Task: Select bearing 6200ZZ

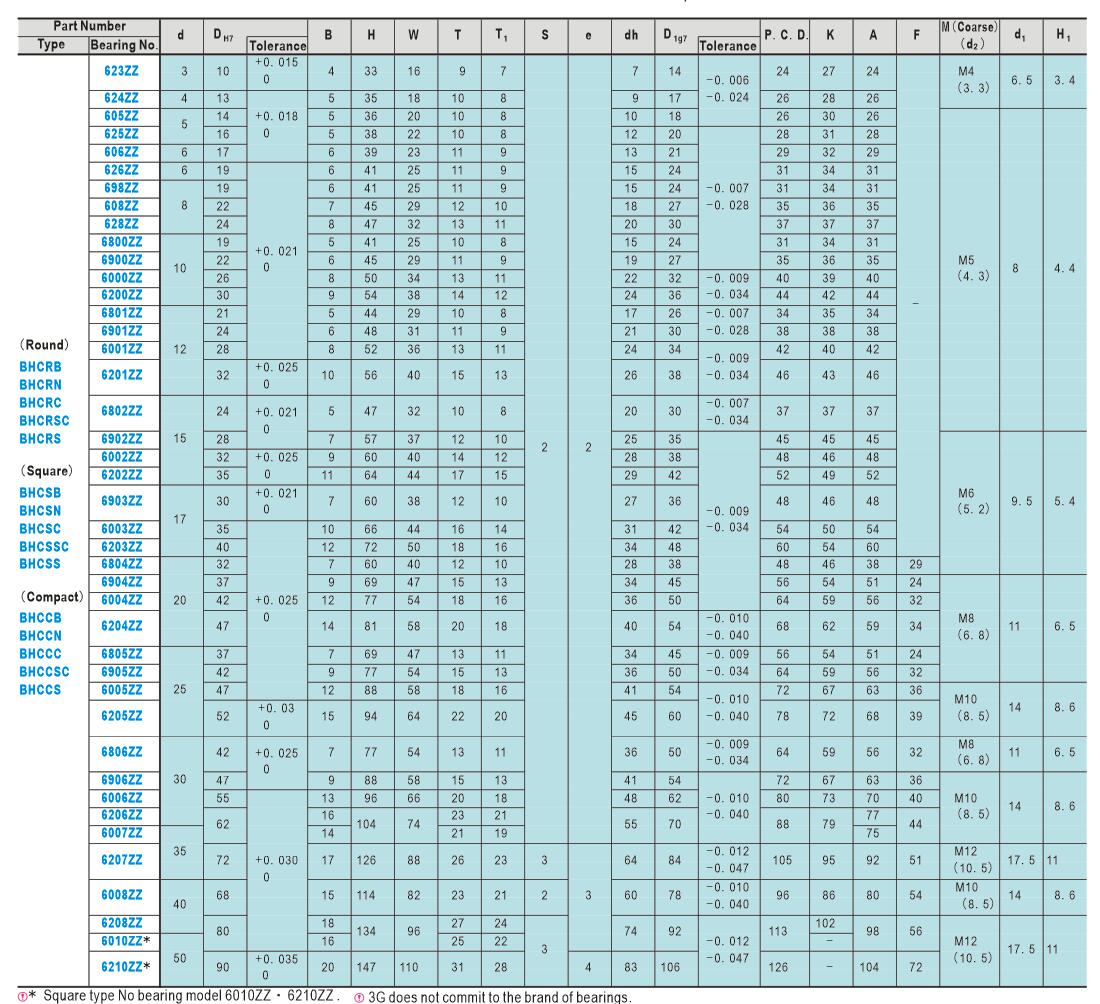Action: 121,295
